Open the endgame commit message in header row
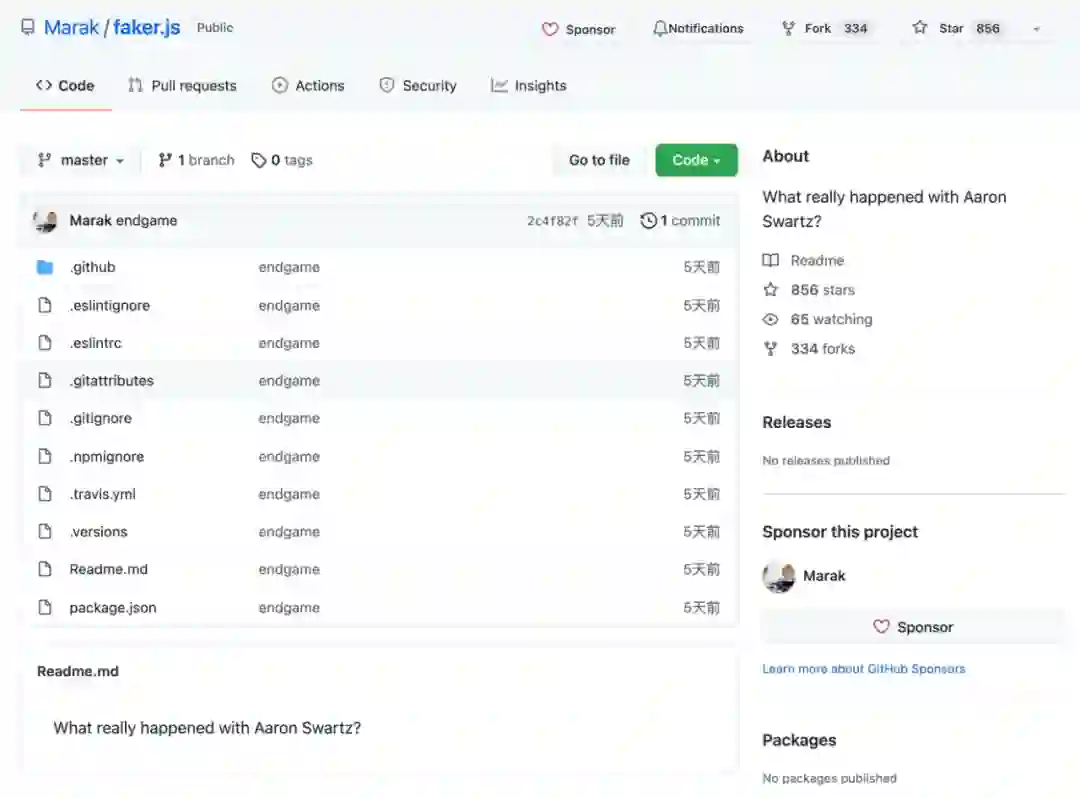Viewport: 1080px width, 797px height. click(x=146, y=220)
